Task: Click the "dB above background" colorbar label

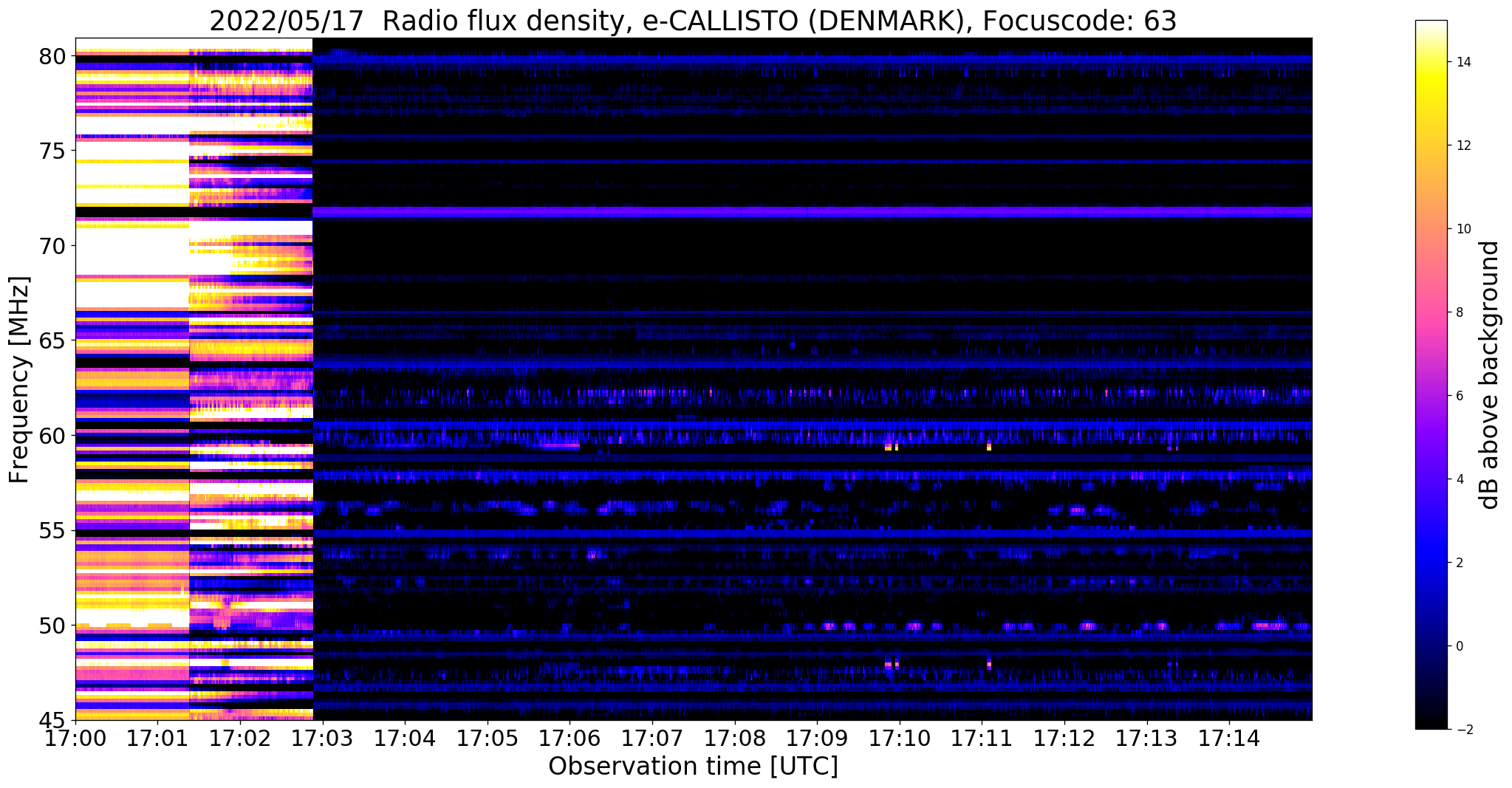Action: tap(1490, 374)
